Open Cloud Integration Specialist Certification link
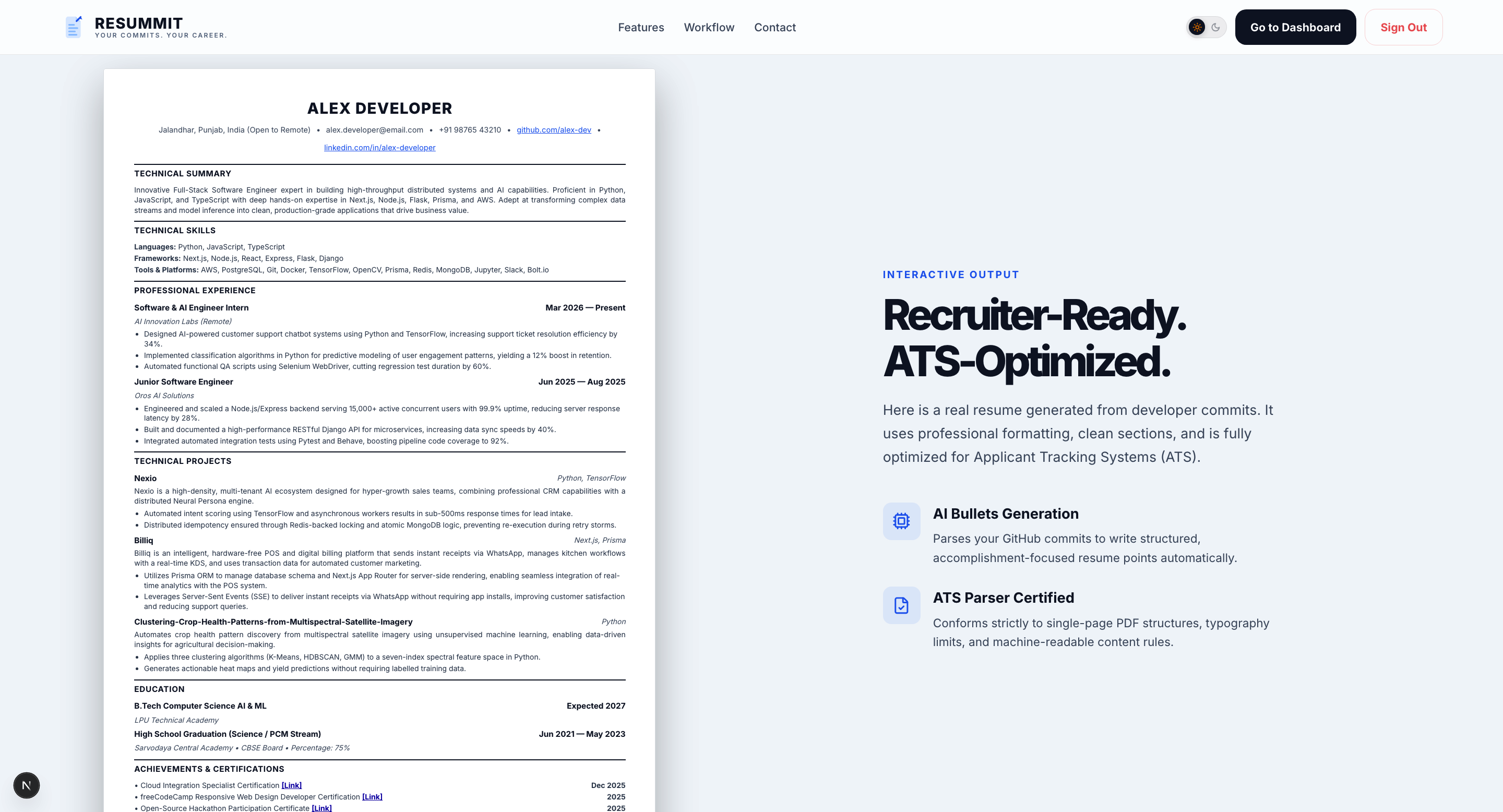The height and width of the screenshot is (812, 1503). 291,785
